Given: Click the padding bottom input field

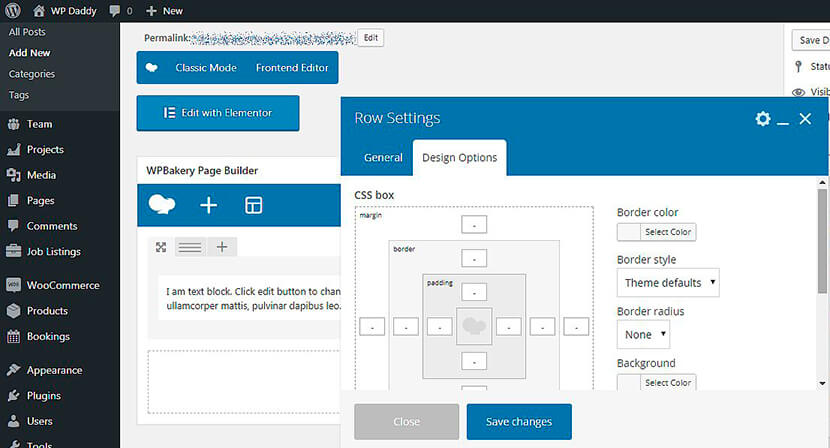Looking at the screenshot, I should coord(474,361).
